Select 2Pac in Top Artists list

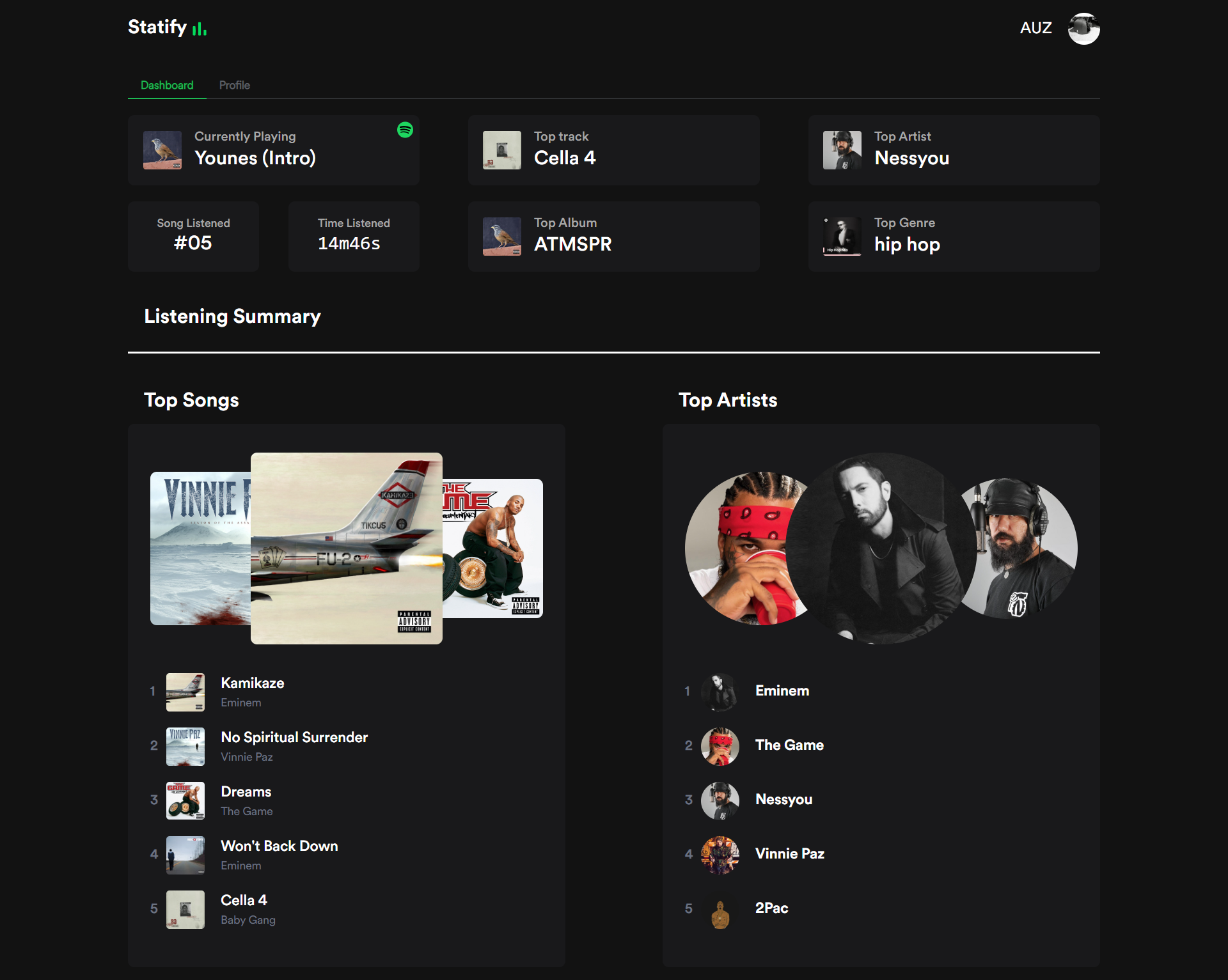pos(772,908)
